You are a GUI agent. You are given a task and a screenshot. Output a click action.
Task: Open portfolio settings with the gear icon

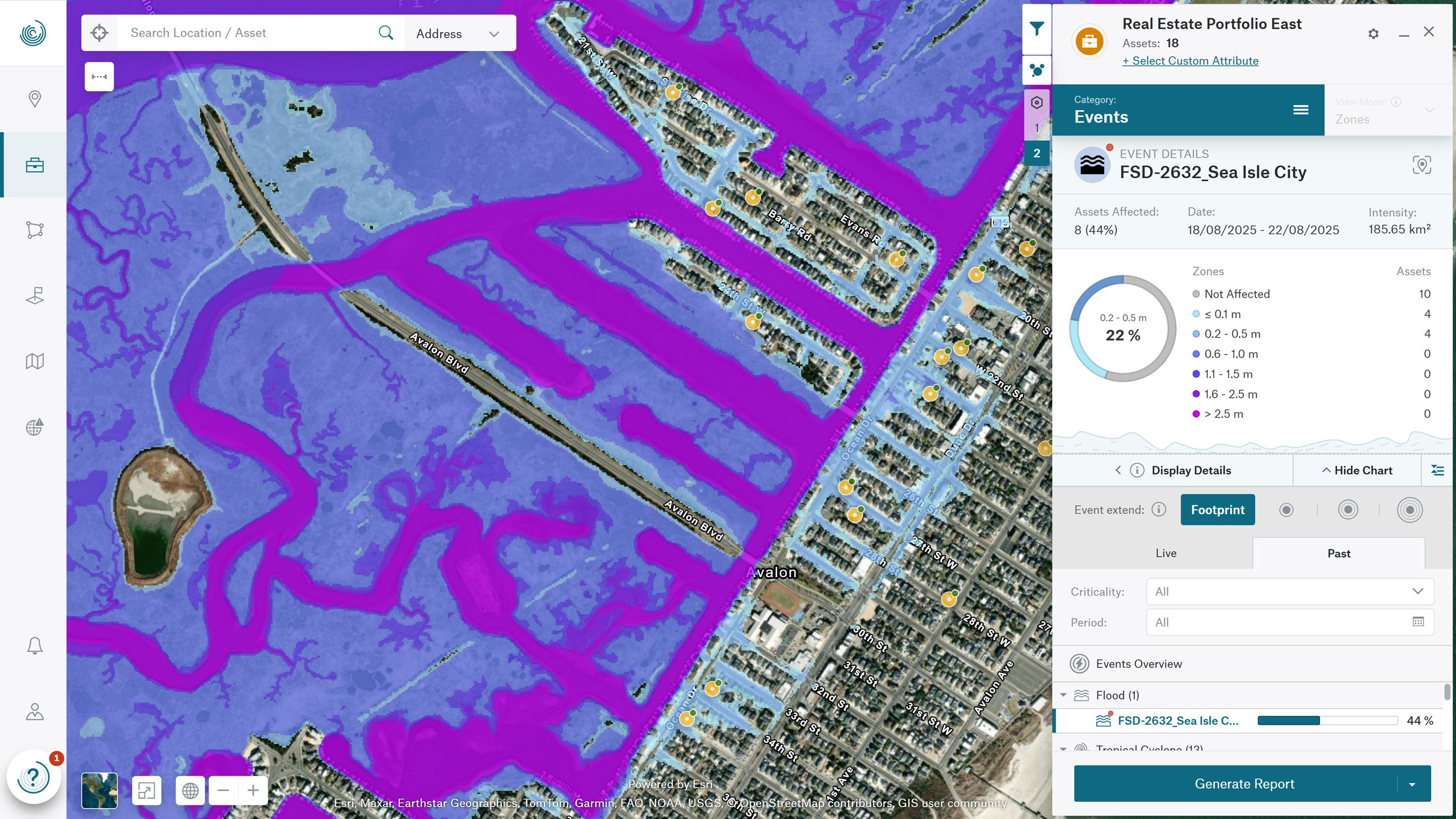click(x=1373, y=34)
